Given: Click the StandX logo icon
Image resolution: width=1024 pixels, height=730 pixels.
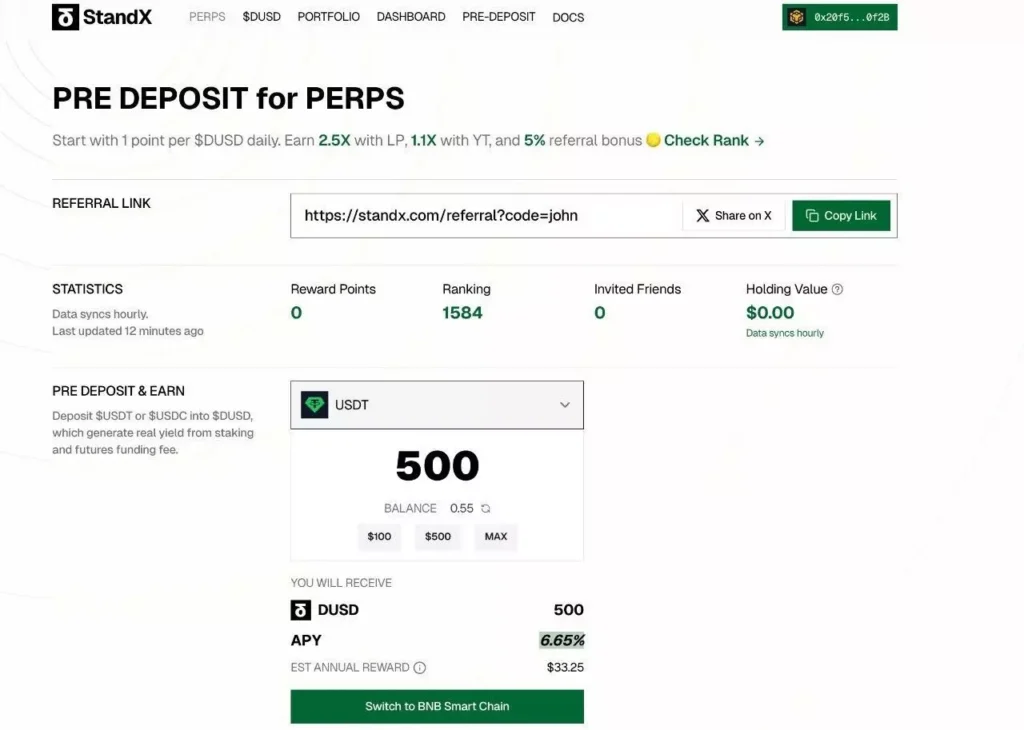Looking at the screenshot, I should (x=65, y=17).
